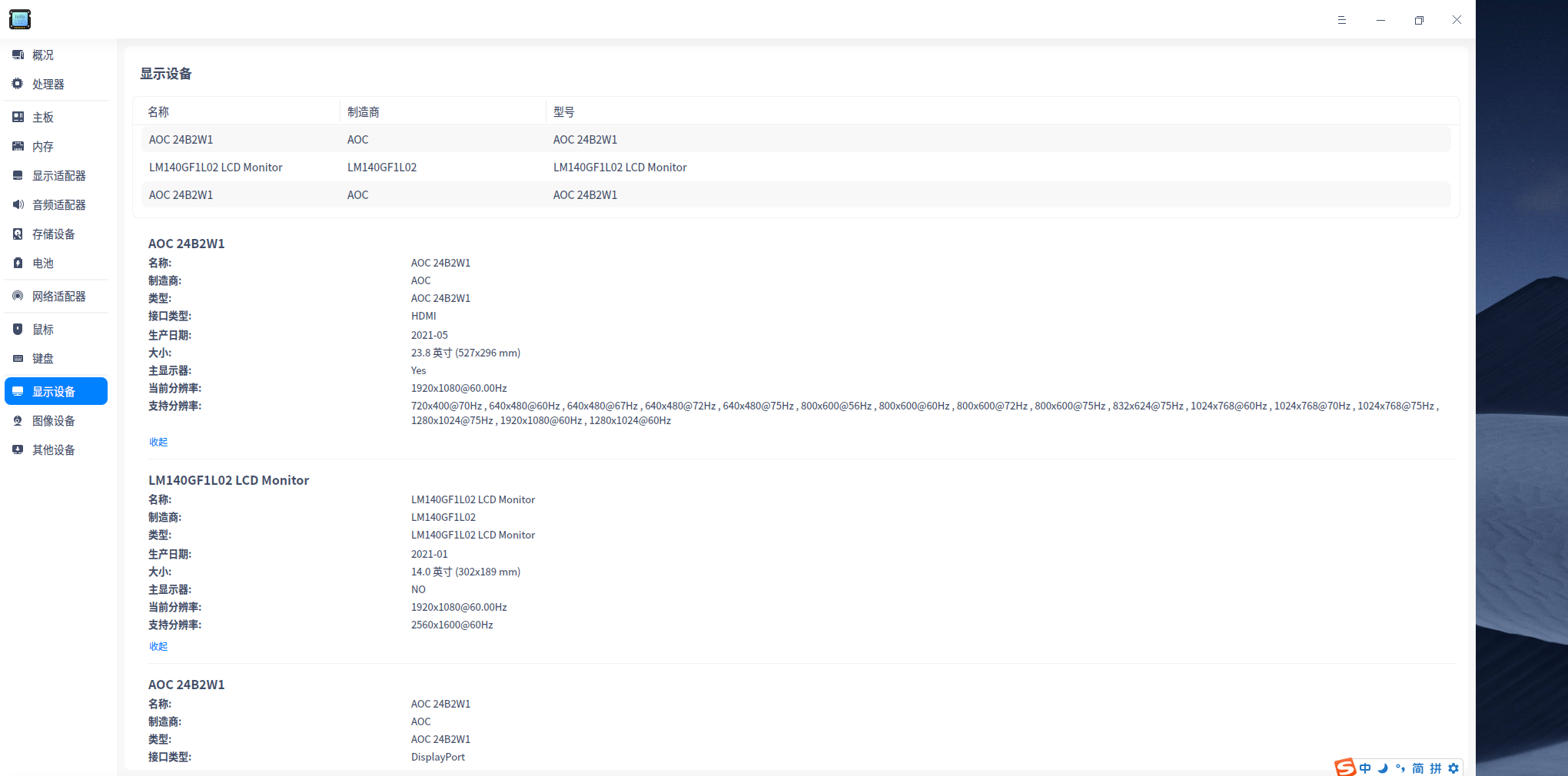Click the primary display value Yes
The height and width of the screenshot is (776, 1568).
pos(419,370)
